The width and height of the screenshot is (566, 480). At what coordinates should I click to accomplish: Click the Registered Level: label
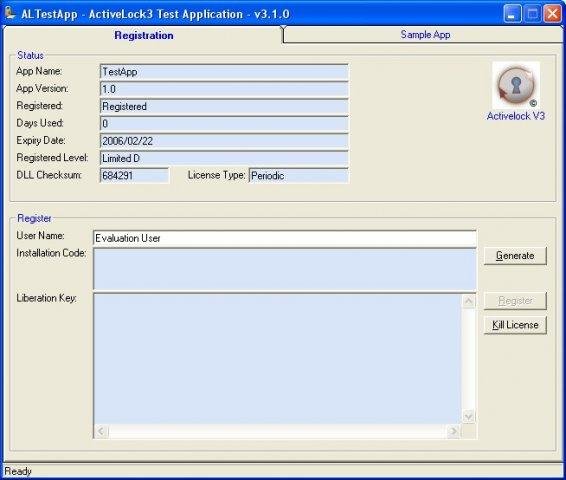tap(52, 158)
